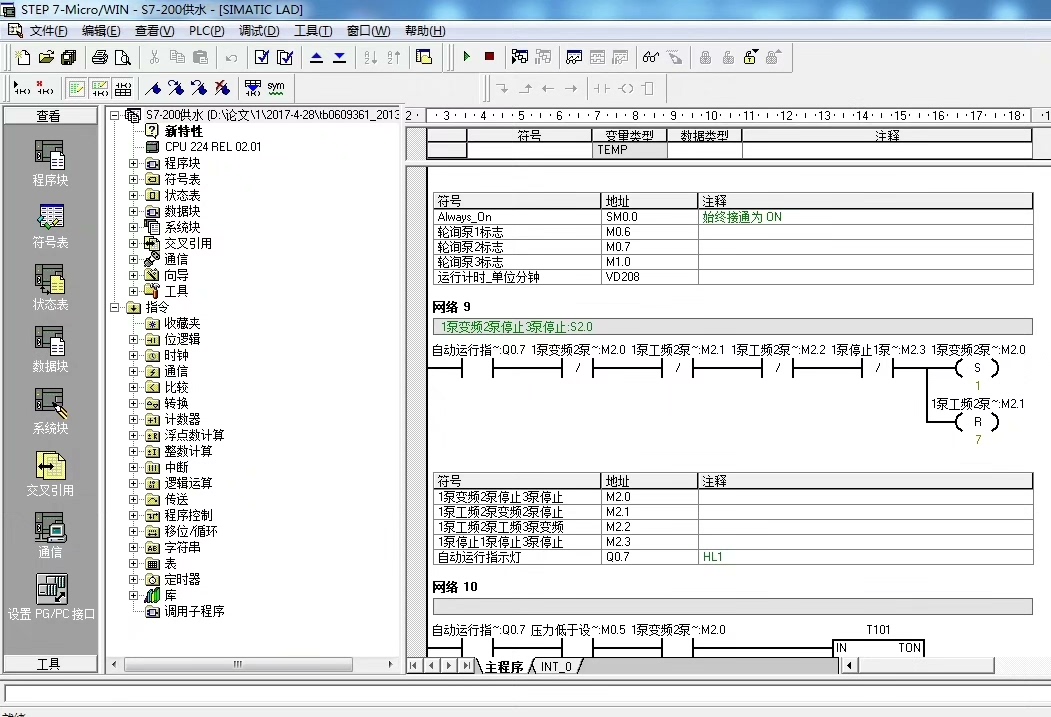Collapse the S7-200供水 project root

[x=115, y=115]
